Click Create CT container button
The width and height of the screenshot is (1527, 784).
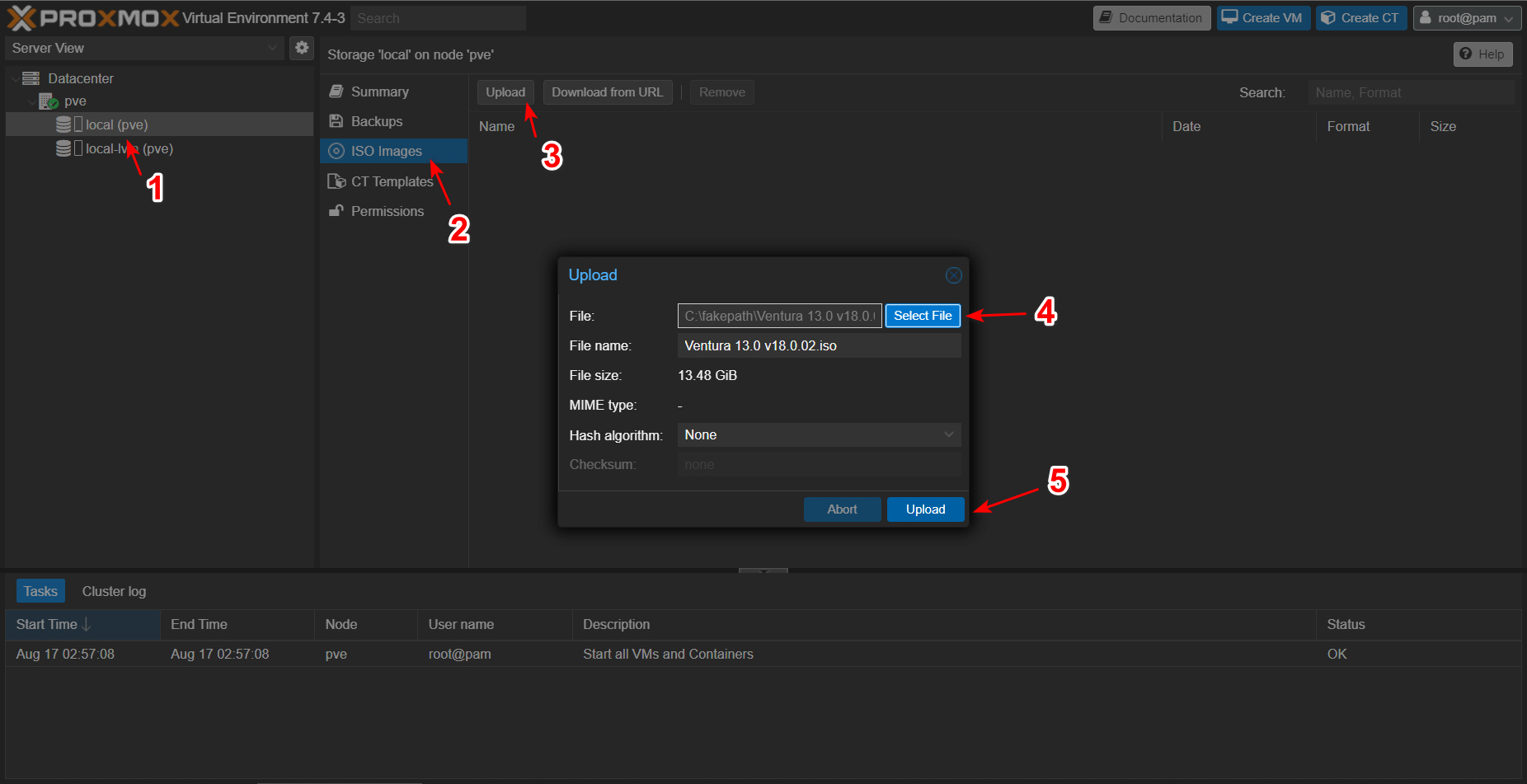(x=1360, y=18)
